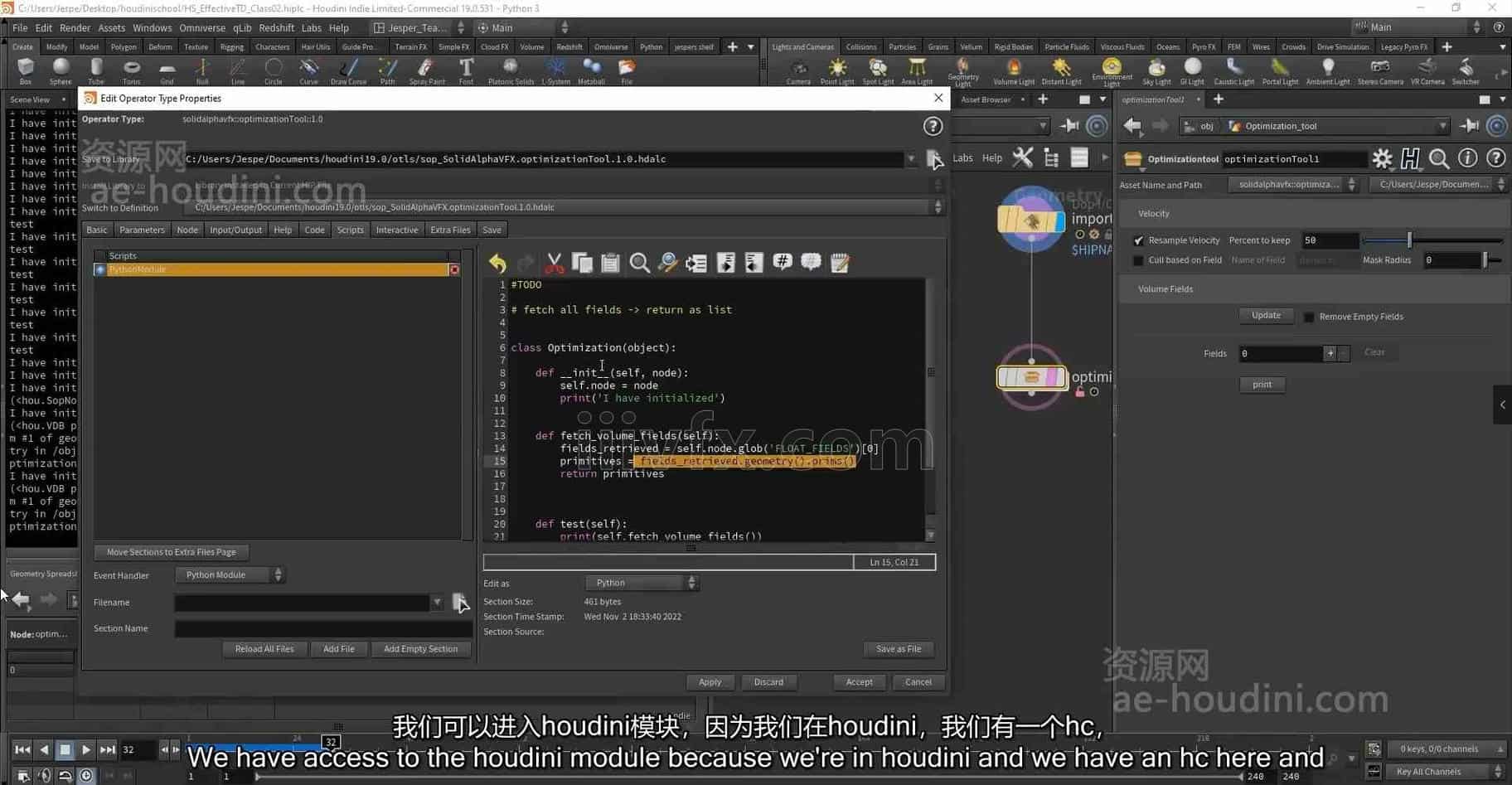Image resolution: width=1512 pixels, height=785 pixels.
Task: Open the Windows menu
Action: click(152, 27)
